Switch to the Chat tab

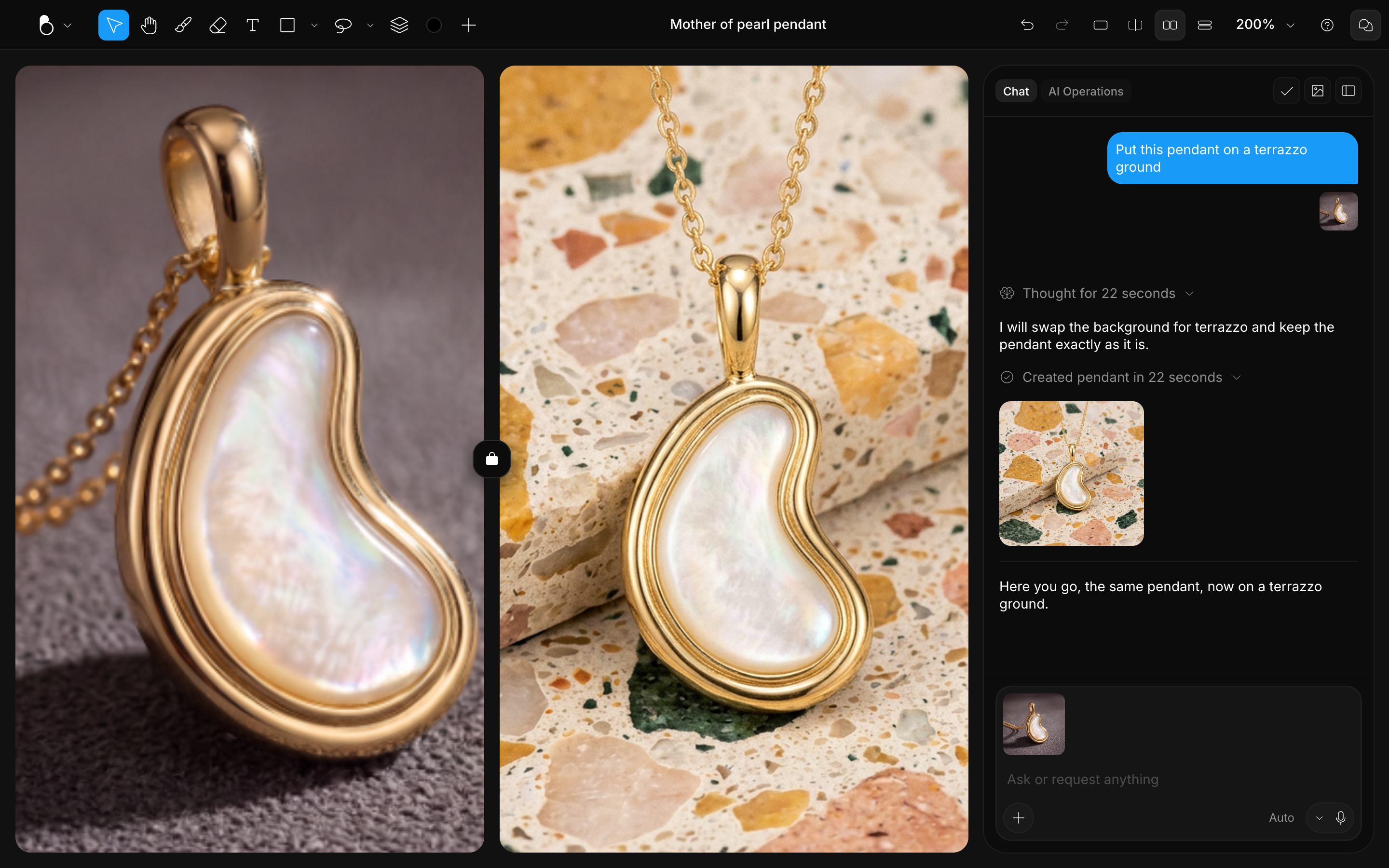pos(1015,91)
